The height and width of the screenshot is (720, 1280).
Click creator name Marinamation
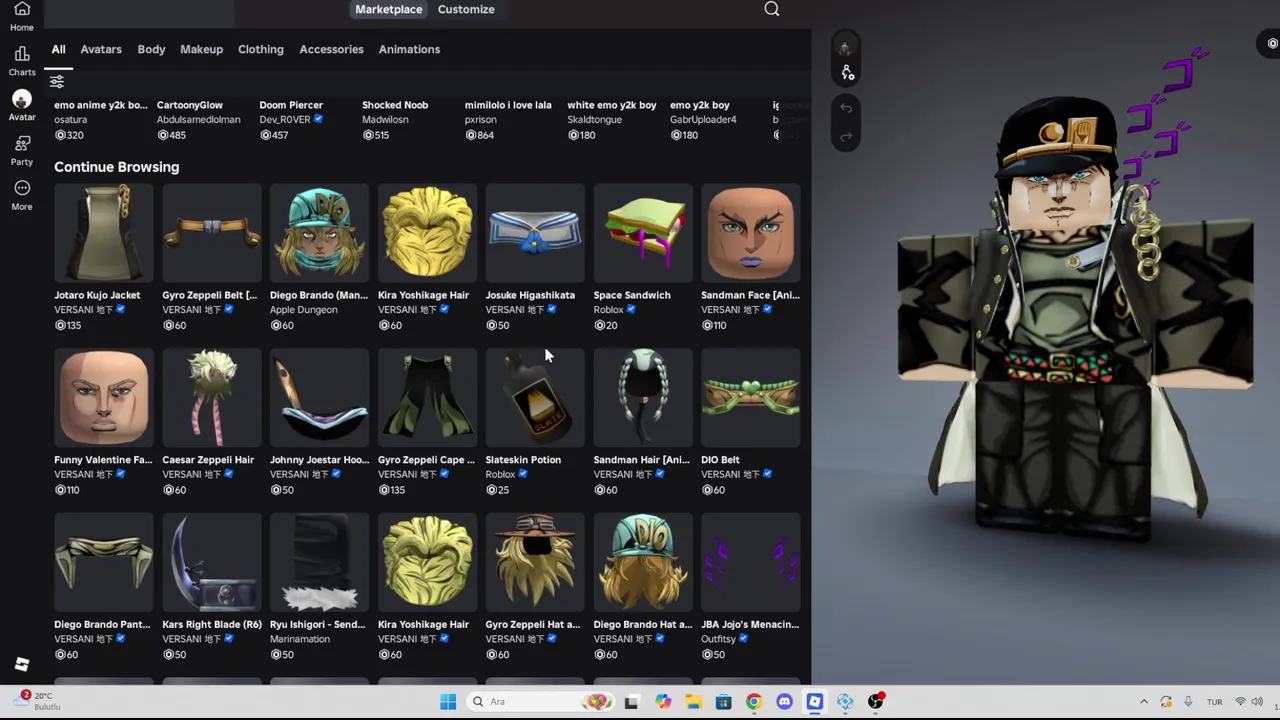click(x=299, y=639)
